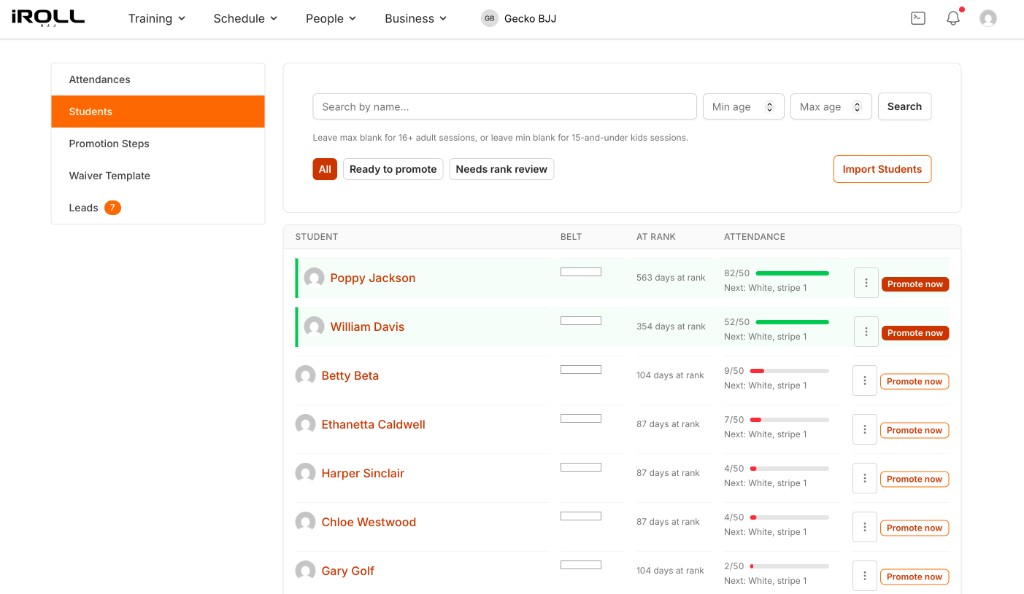The width and height of the screenshot is (1024, 594).
Task: Click William Davis's avatar icon
Action: (x=314, y=326)
